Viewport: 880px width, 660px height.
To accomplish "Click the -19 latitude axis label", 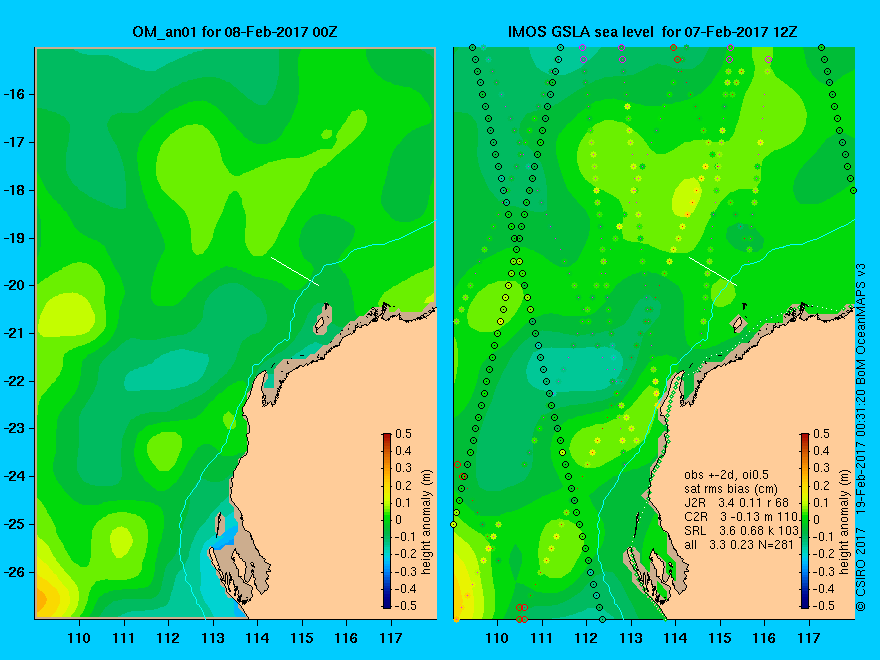I will (x=13, y=238).
